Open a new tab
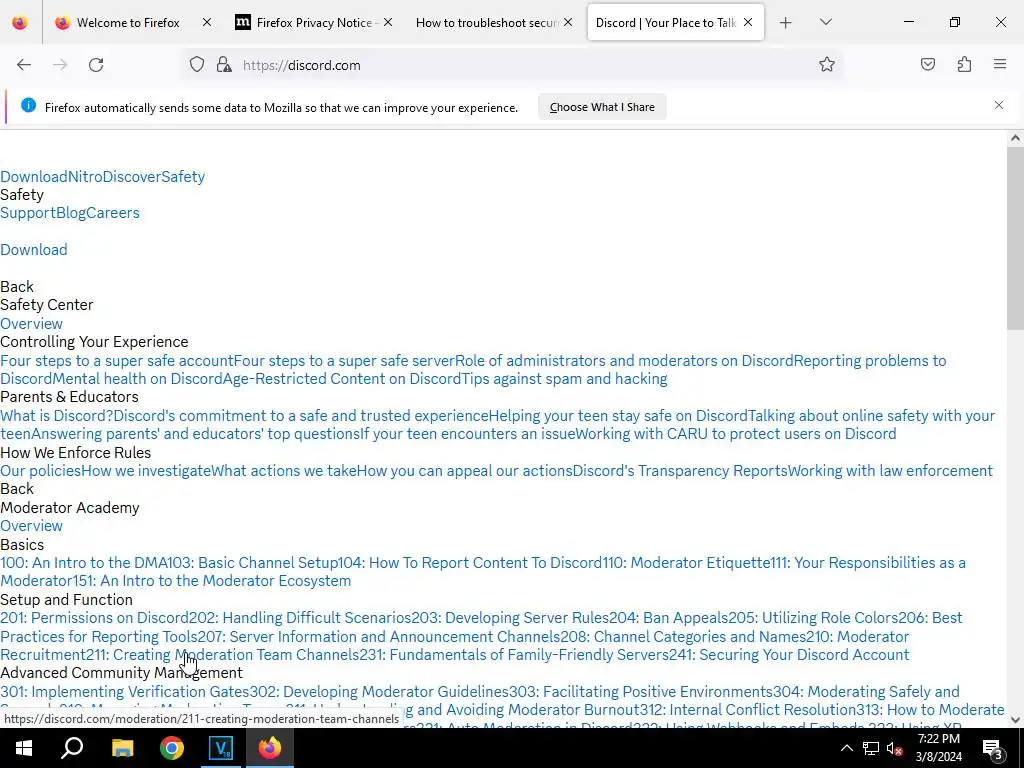 pos(786,23)
